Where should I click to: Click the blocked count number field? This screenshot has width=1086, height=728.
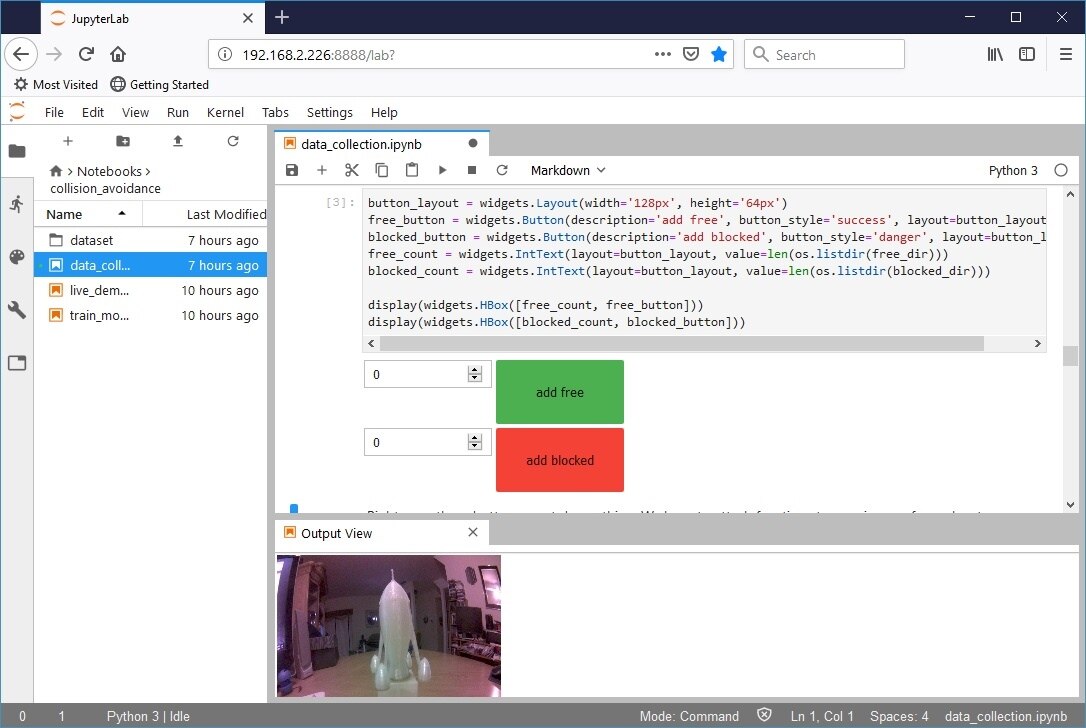point(415,443)
